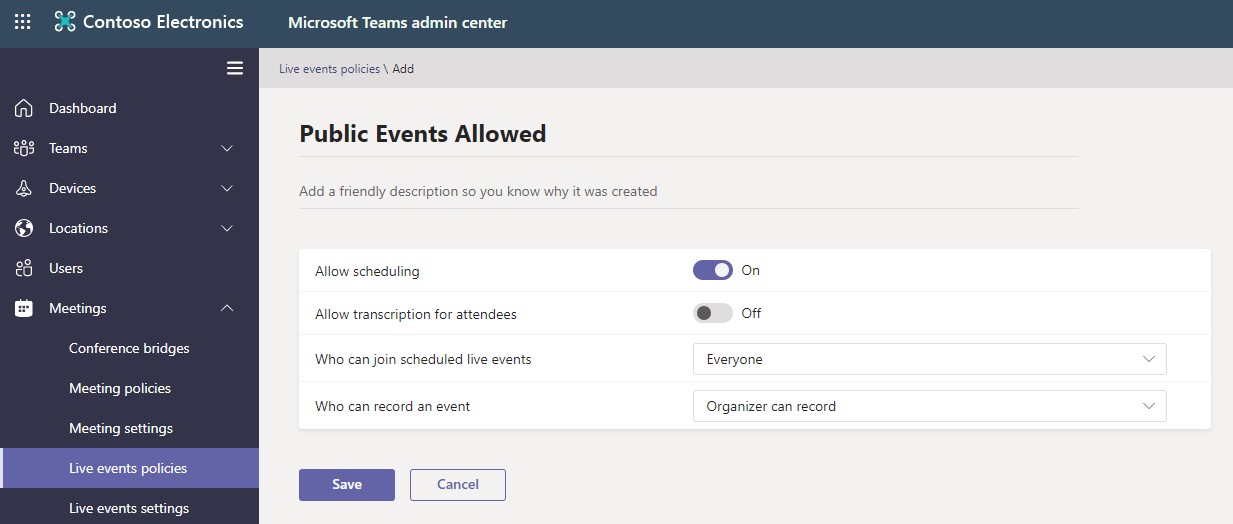Click the Live events policies breadcrumb link
This screenshot has width=1233, height=524.
[x=329, y=69]
